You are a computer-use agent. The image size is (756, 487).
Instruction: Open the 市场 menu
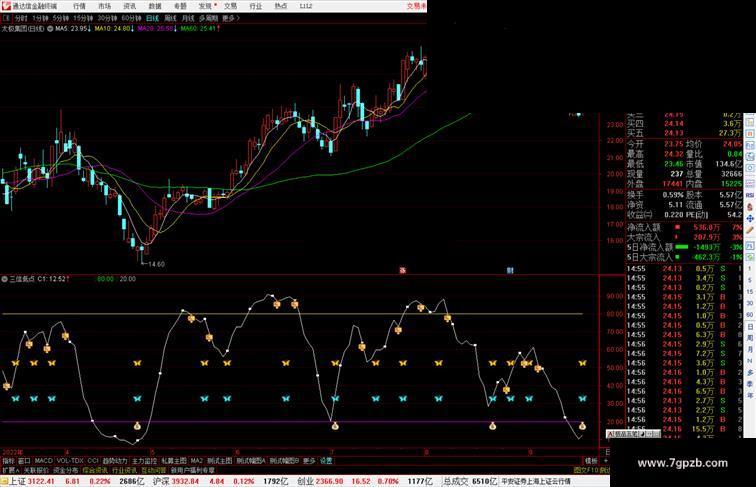click(104, 6)
